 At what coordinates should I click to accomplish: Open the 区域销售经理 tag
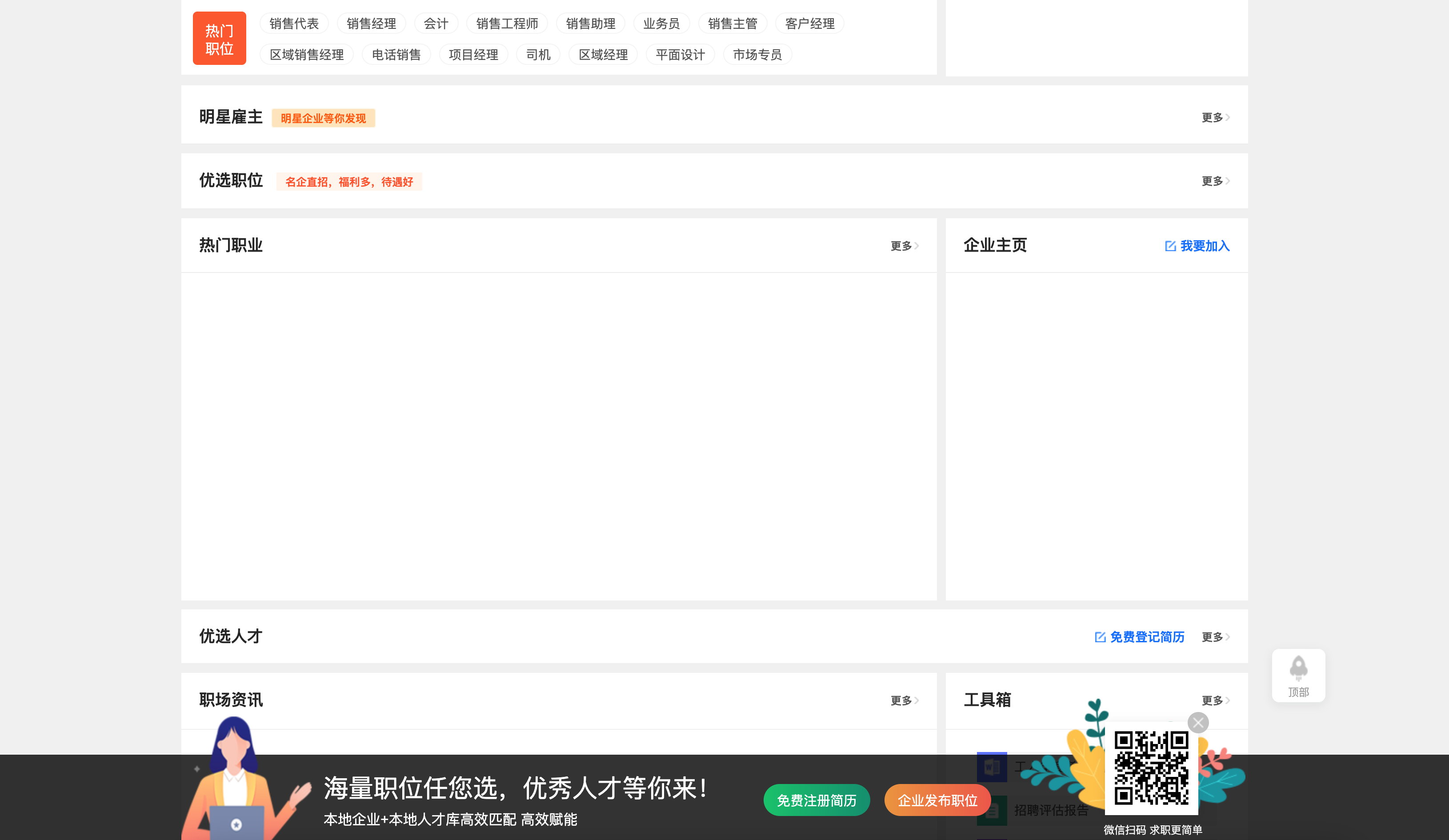point(307,55)
